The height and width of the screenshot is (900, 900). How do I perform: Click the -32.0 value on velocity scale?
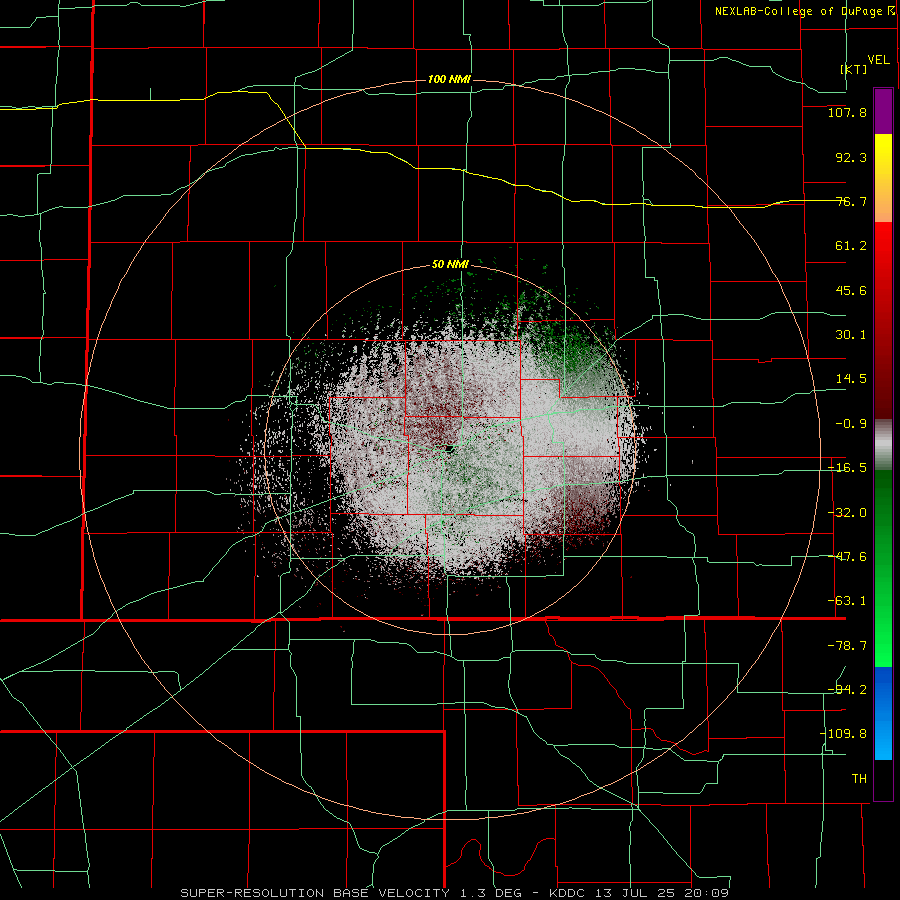(x=847, y=513)
